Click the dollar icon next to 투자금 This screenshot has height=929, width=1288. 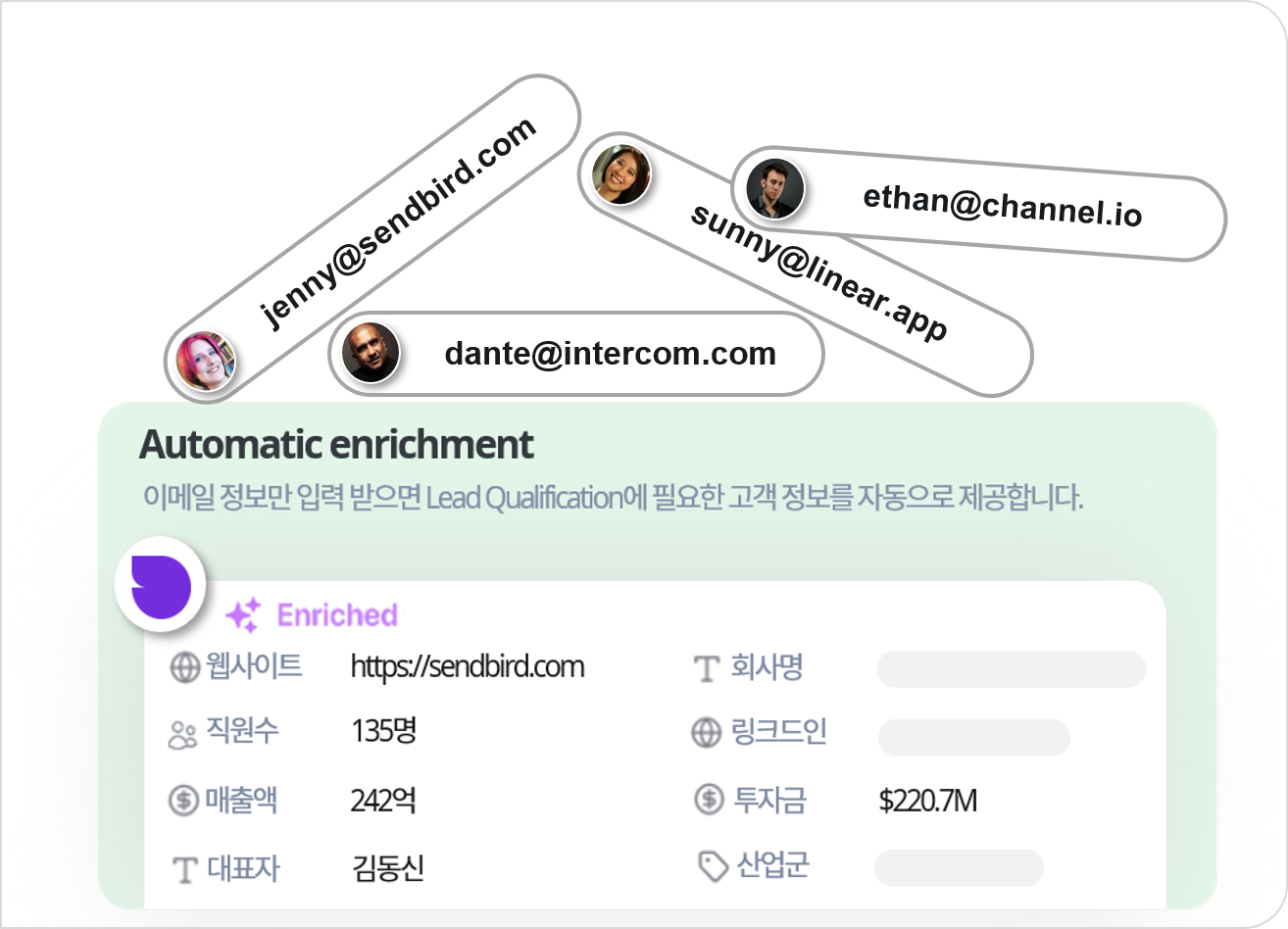(708, 801)
